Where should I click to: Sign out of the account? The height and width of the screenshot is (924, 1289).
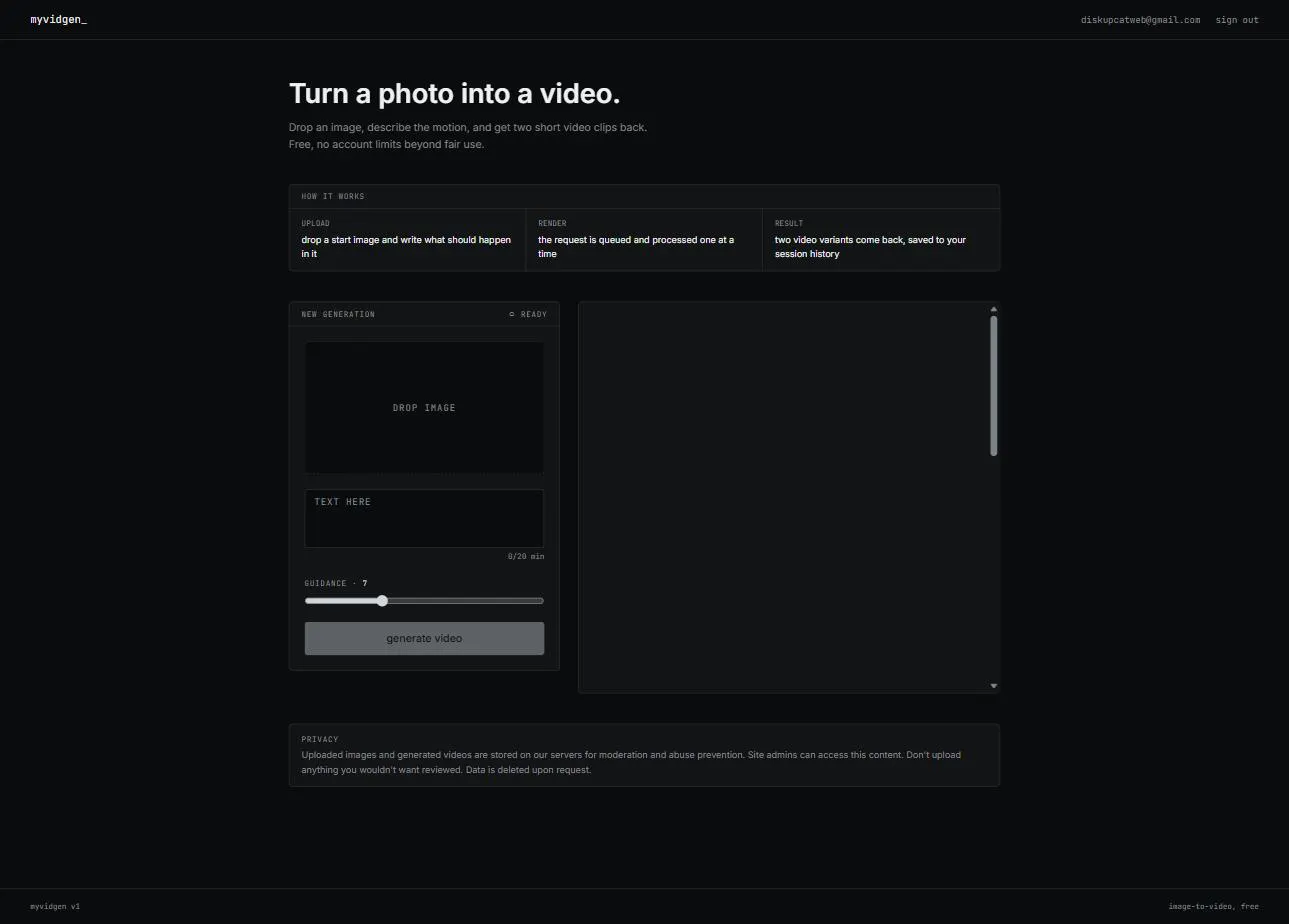[1237, 20]
